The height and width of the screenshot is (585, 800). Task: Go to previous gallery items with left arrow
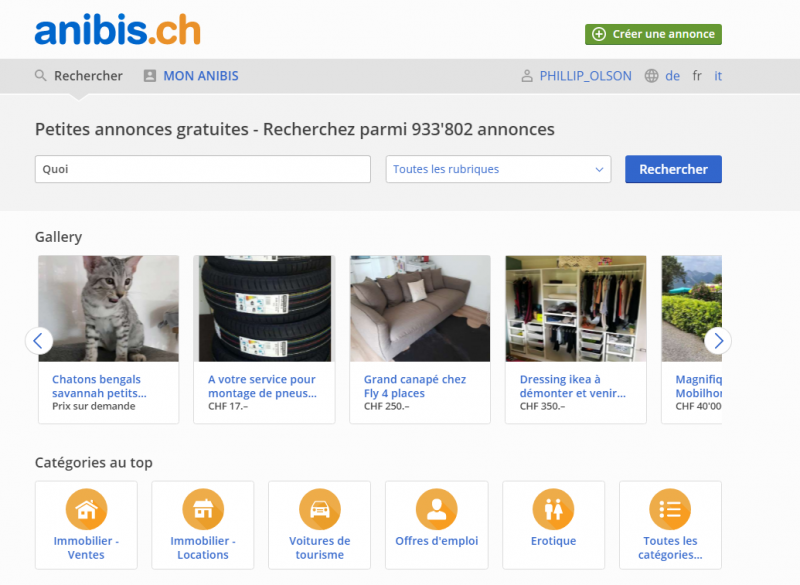(x=39, y=341)
